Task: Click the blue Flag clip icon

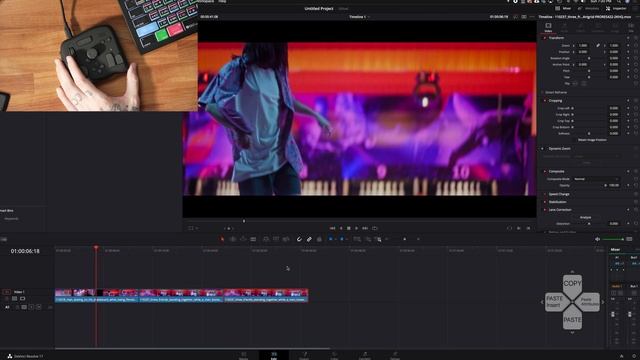Action: click(331, 239)
